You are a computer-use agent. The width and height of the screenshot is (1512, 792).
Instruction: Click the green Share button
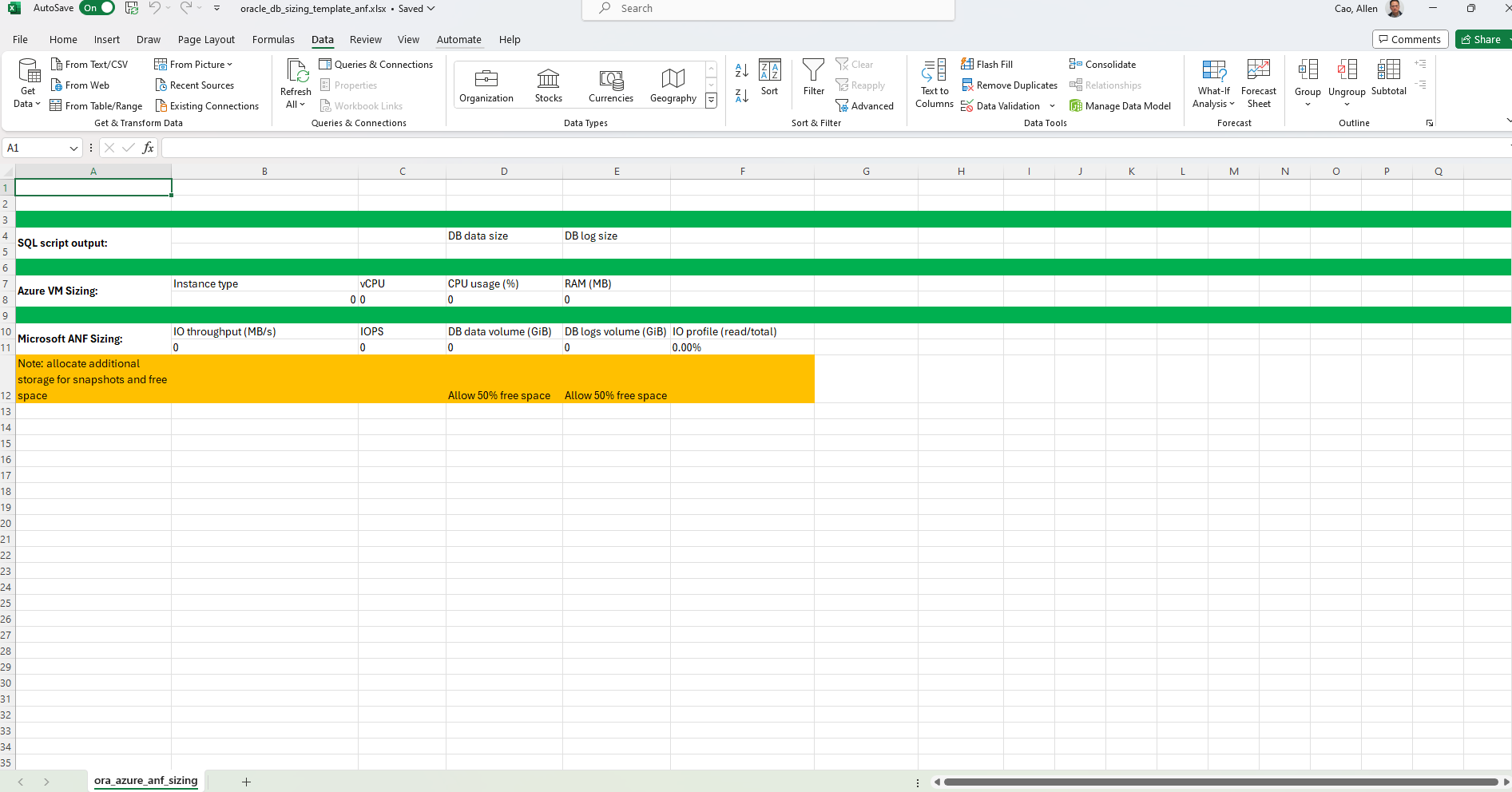1482,39
